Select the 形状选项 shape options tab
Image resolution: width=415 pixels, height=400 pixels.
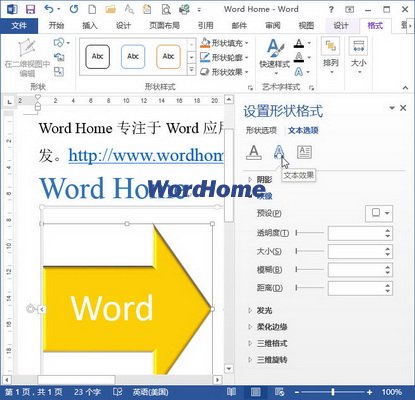click(261, 130)
